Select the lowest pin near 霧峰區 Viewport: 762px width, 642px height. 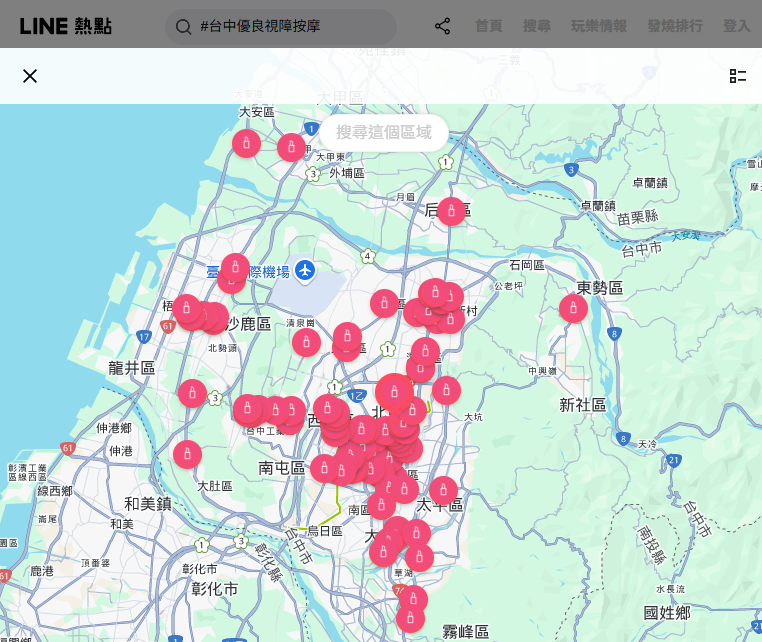pyautogui.click(x=411, y=619)
